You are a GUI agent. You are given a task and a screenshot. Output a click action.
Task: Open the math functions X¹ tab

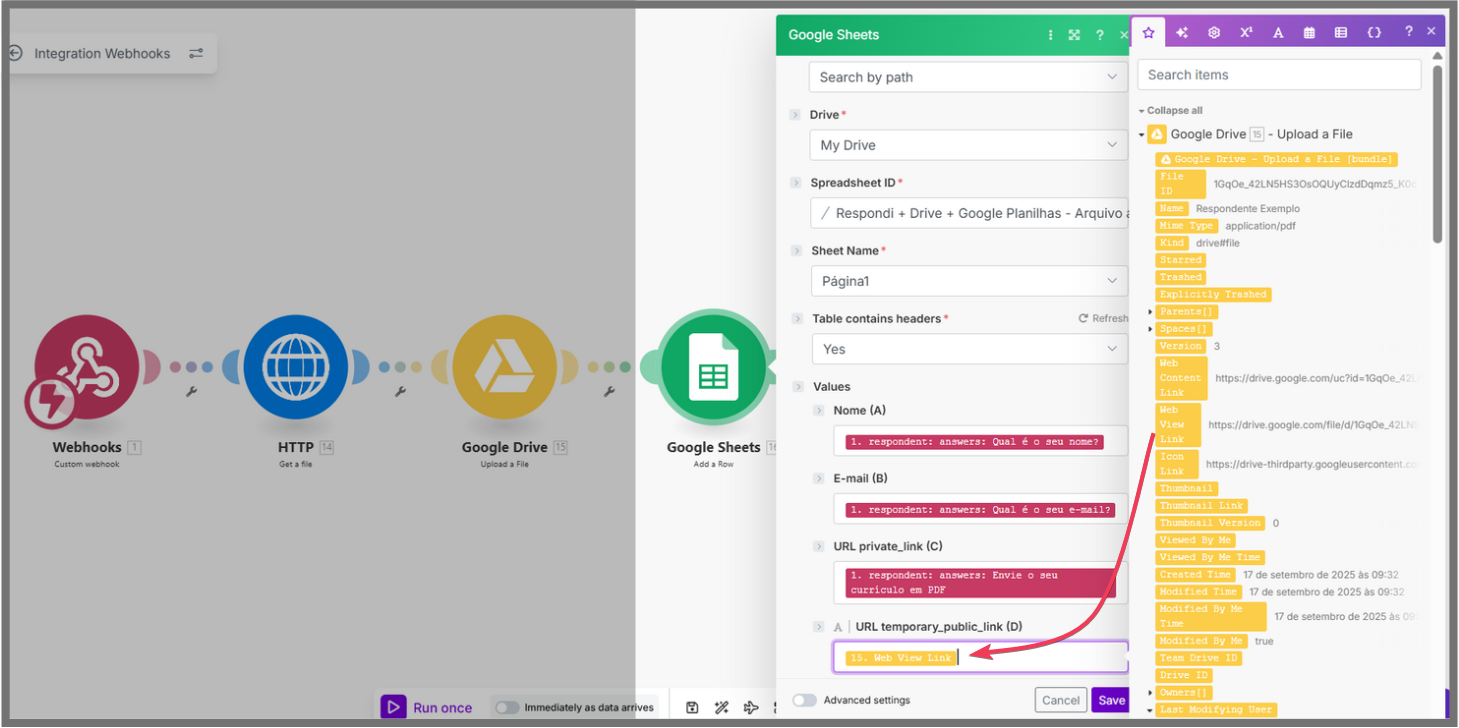point(1246,32)
